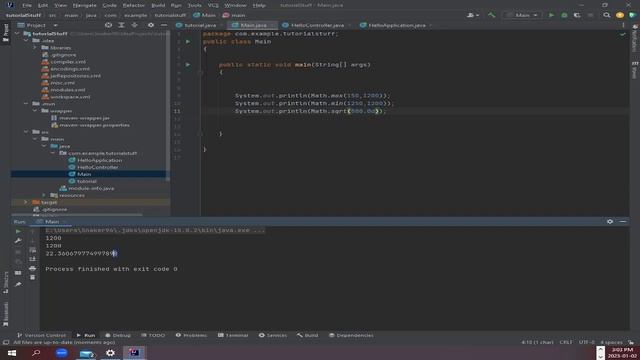Open Run panel gear settings
Image resolution: width=640 pixels, height=360 pixels.
coord(610,221)
